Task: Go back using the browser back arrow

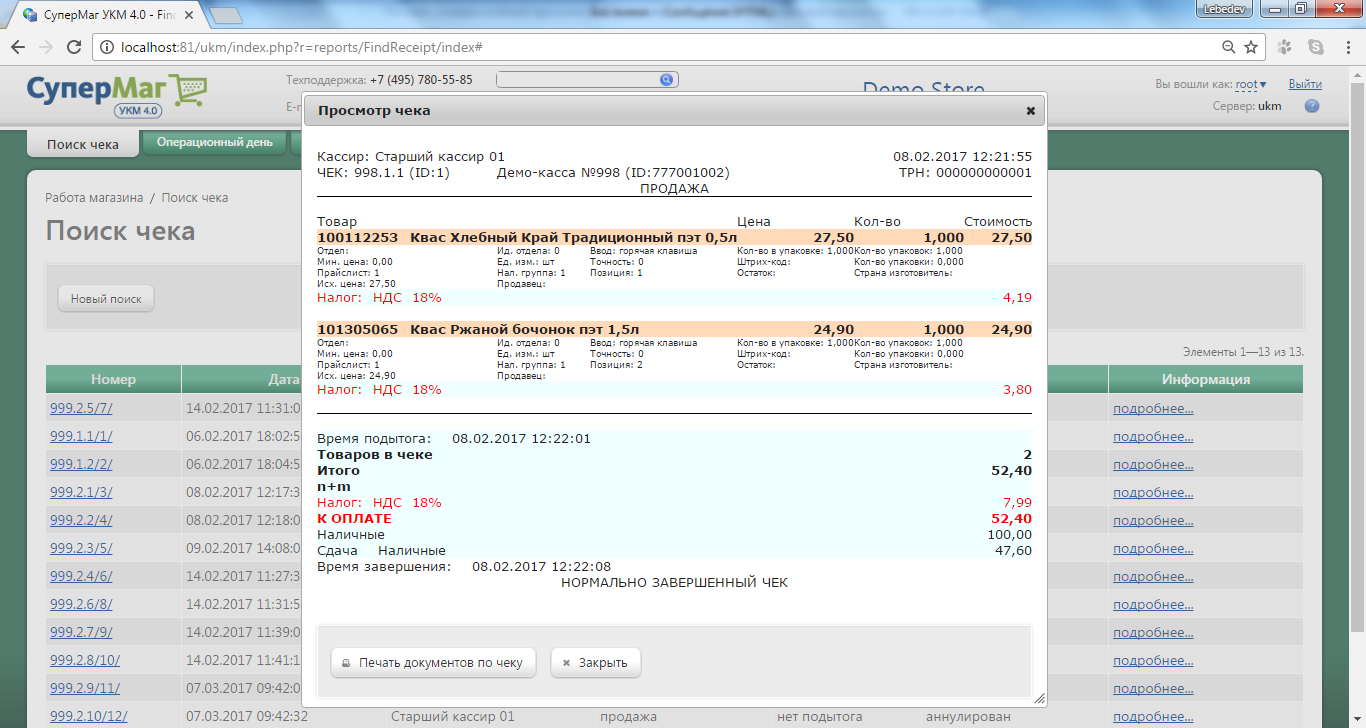Action: click(x=18, y=47)
